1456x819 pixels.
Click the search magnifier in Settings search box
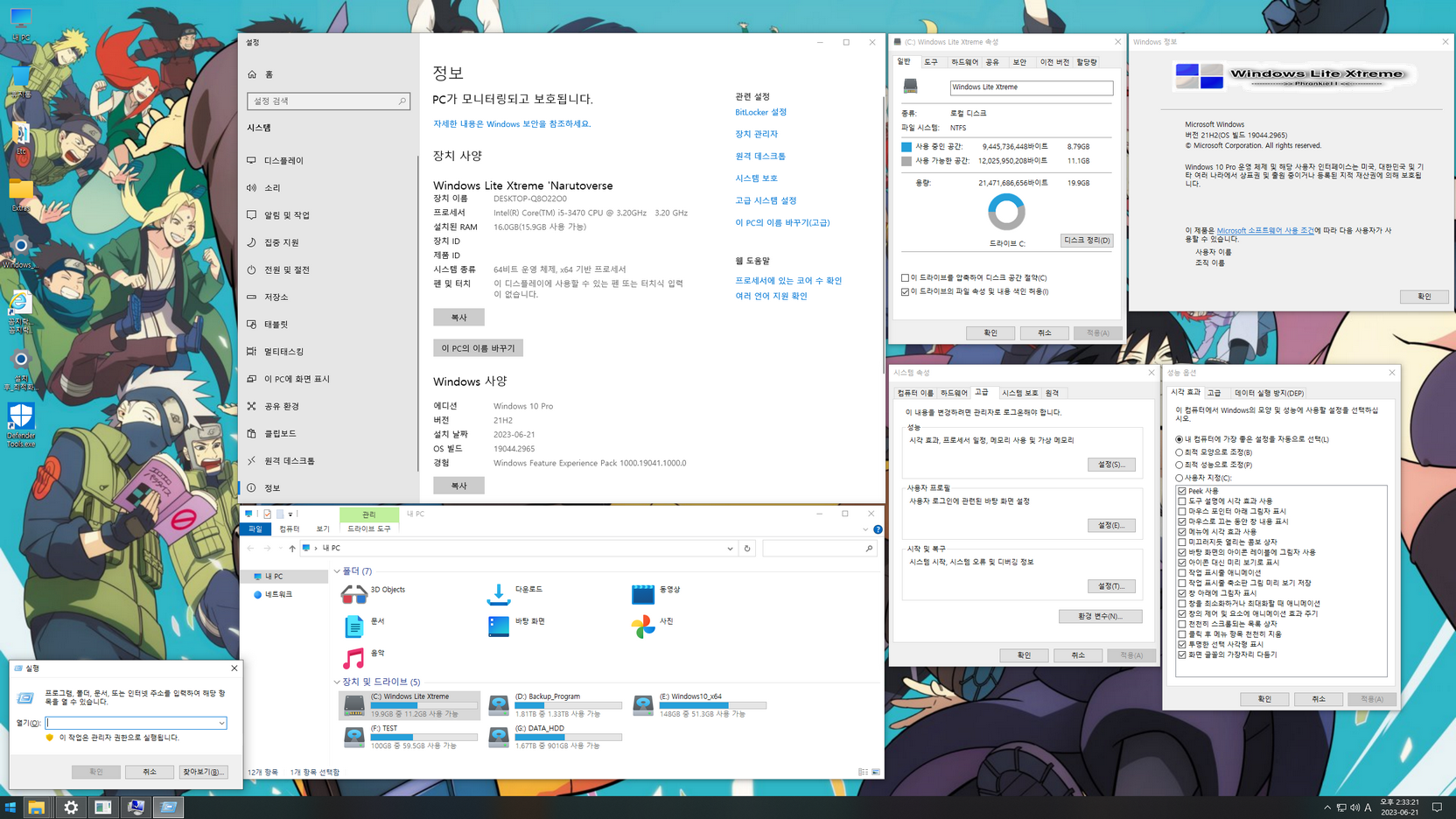click(x=402, y=101)
